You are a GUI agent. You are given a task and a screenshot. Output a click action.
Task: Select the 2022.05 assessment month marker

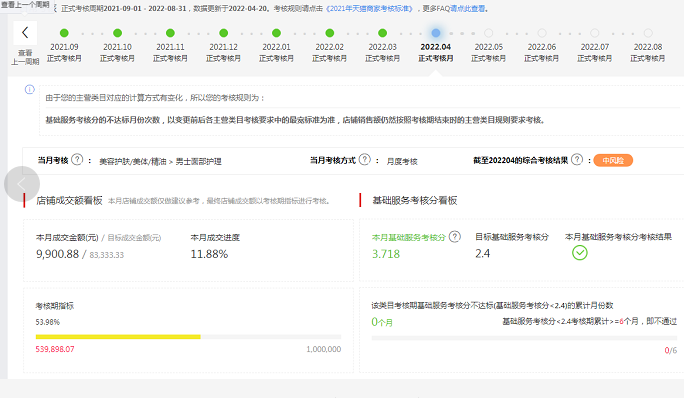(489, 33)
